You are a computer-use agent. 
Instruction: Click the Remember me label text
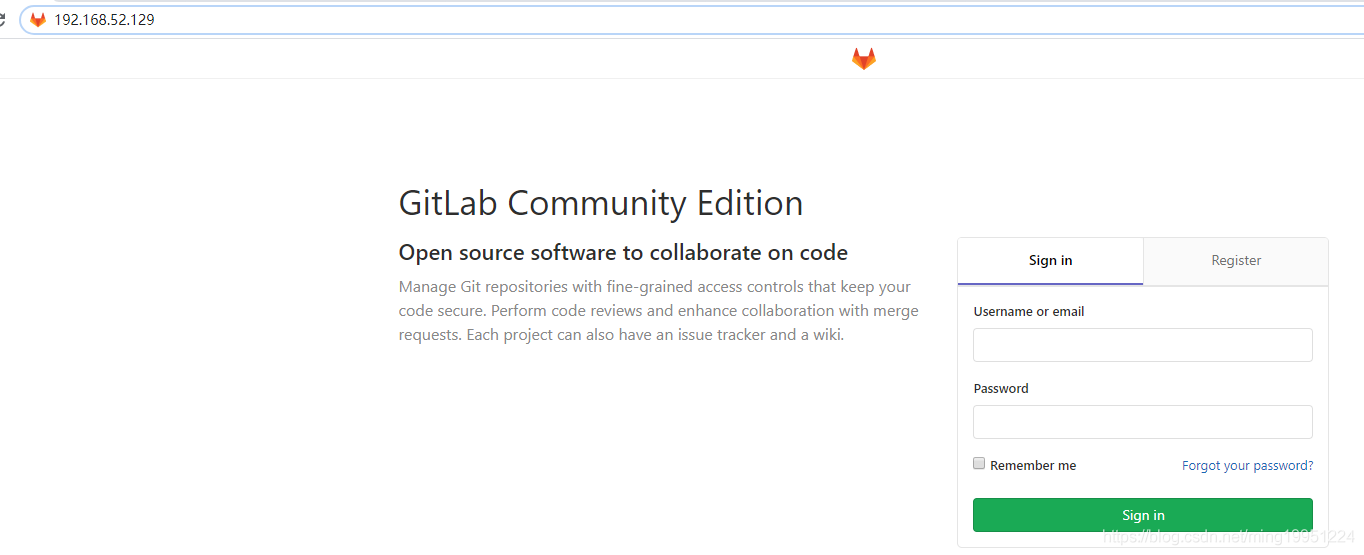pos(1033,466)
